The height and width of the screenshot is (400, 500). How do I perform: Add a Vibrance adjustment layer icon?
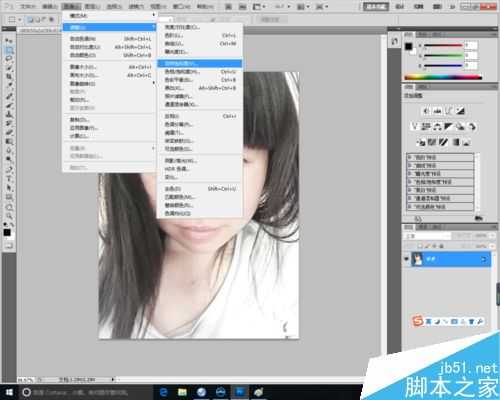point(415,126)
